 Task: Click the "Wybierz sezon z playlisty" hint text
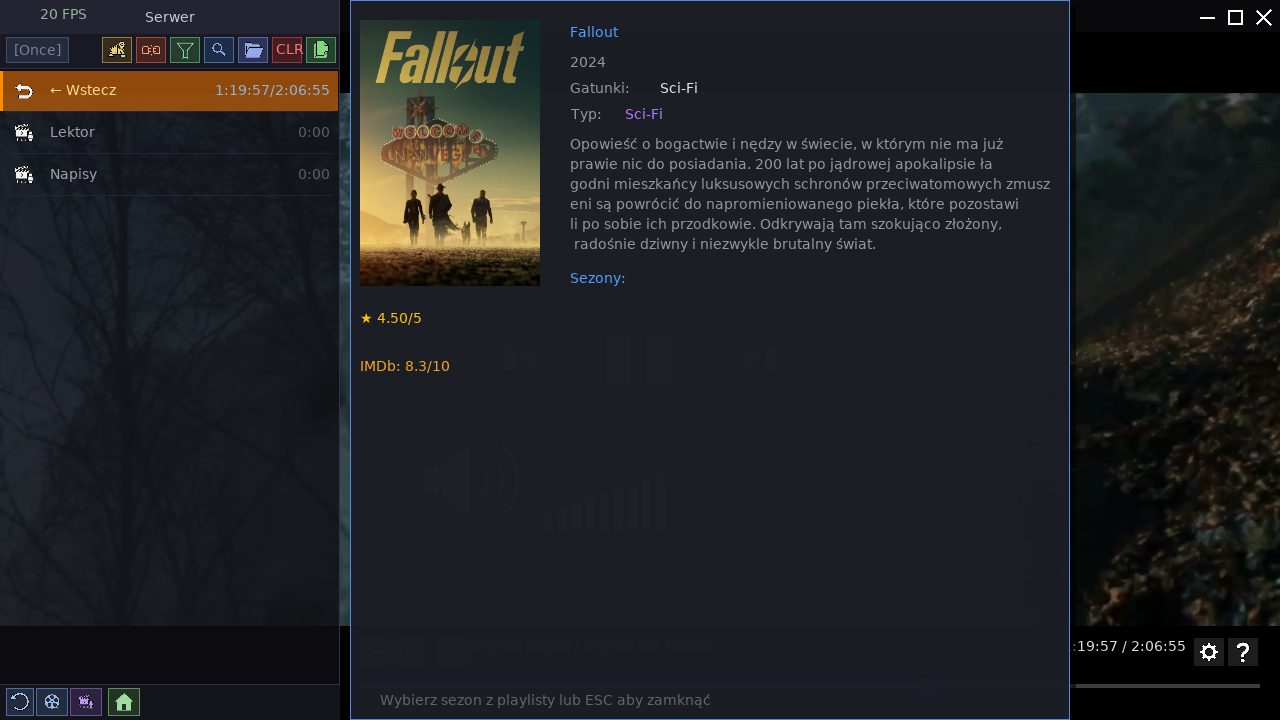(545, 700)
